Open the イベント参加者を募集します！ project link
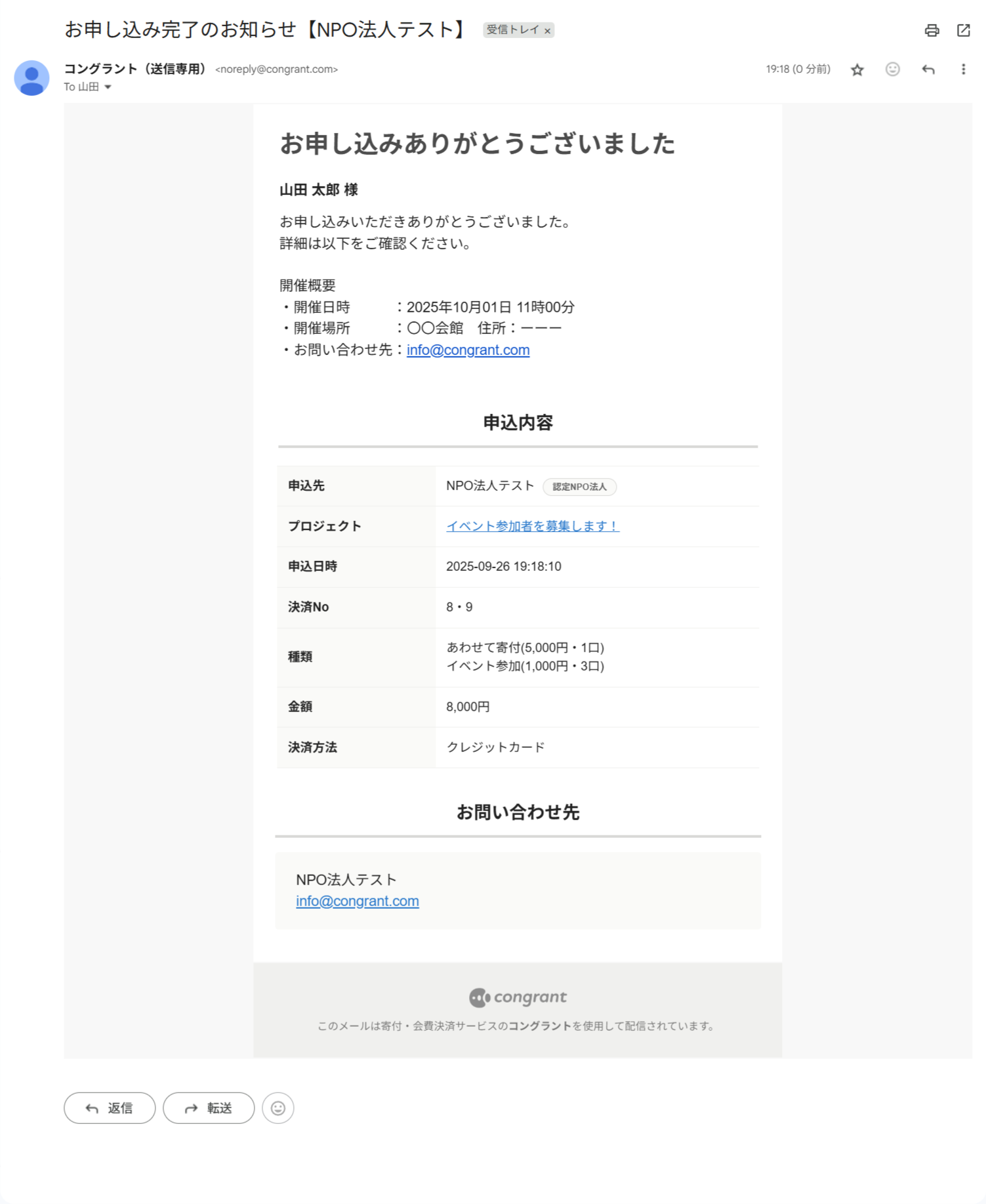This screenshot has width=986, height=1204. pyautogui.click(x=533, y=526)
